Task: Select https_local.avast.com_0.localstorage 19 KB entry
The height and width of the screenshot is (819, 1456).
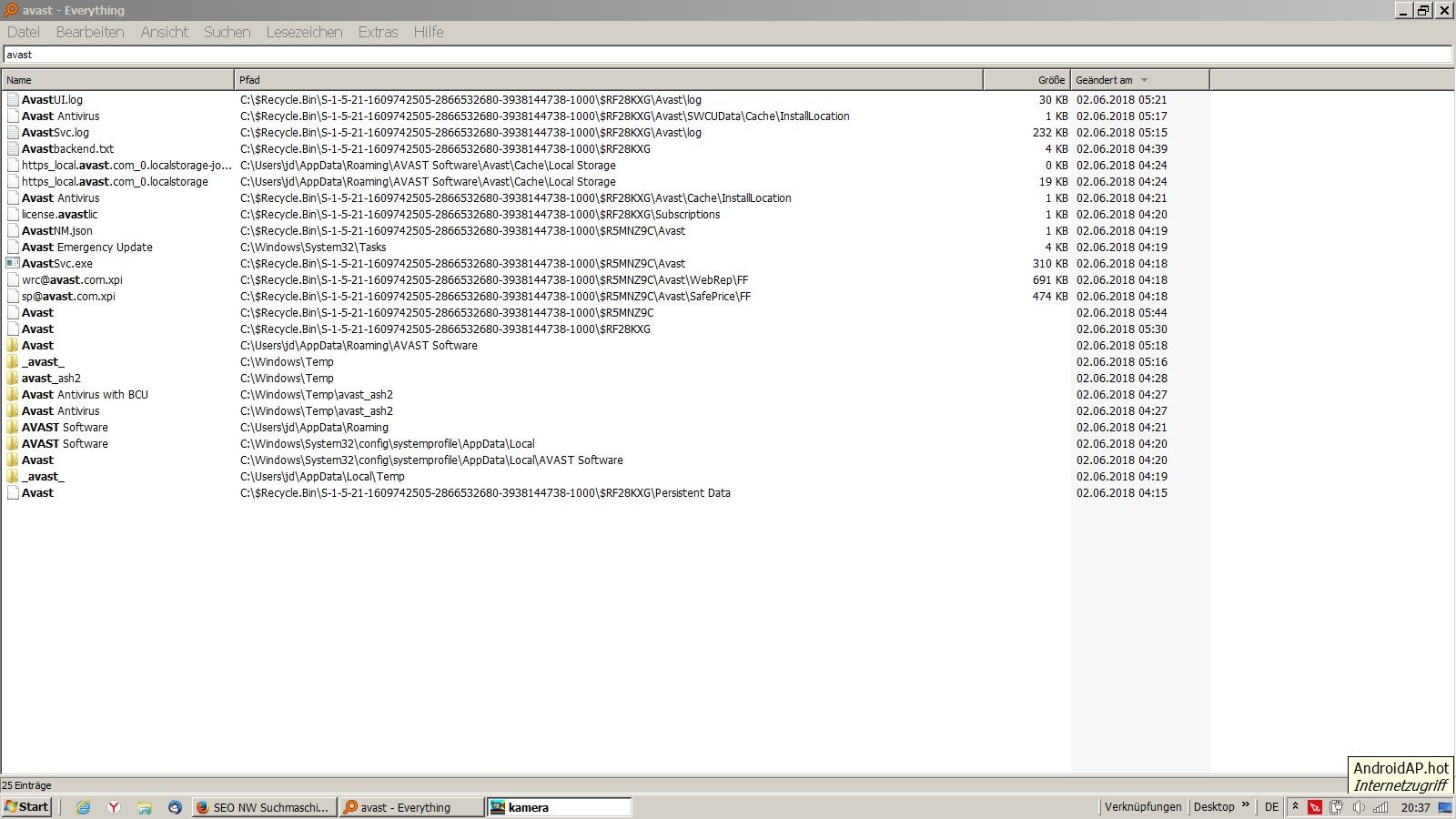Action: [115, 182]
